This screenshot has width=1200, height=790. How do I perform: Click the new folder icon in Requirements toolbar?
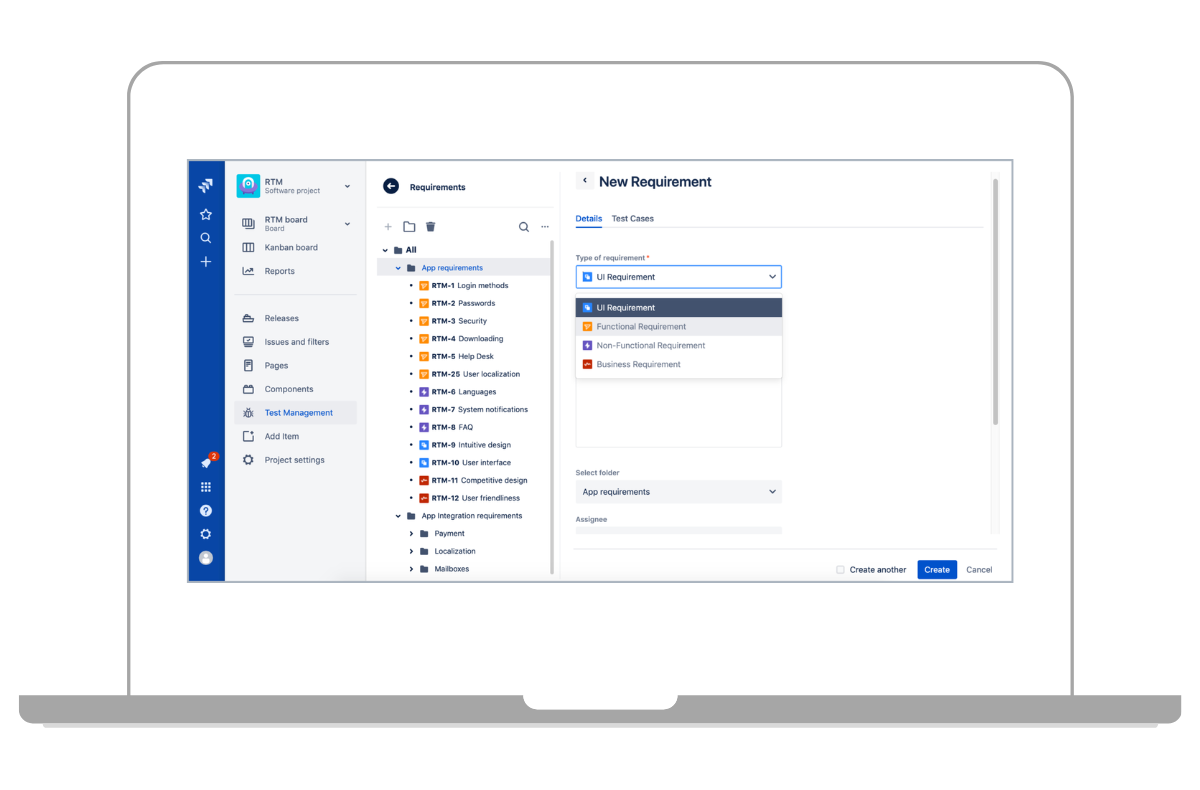pyautogui.click(x=409, y=227)
